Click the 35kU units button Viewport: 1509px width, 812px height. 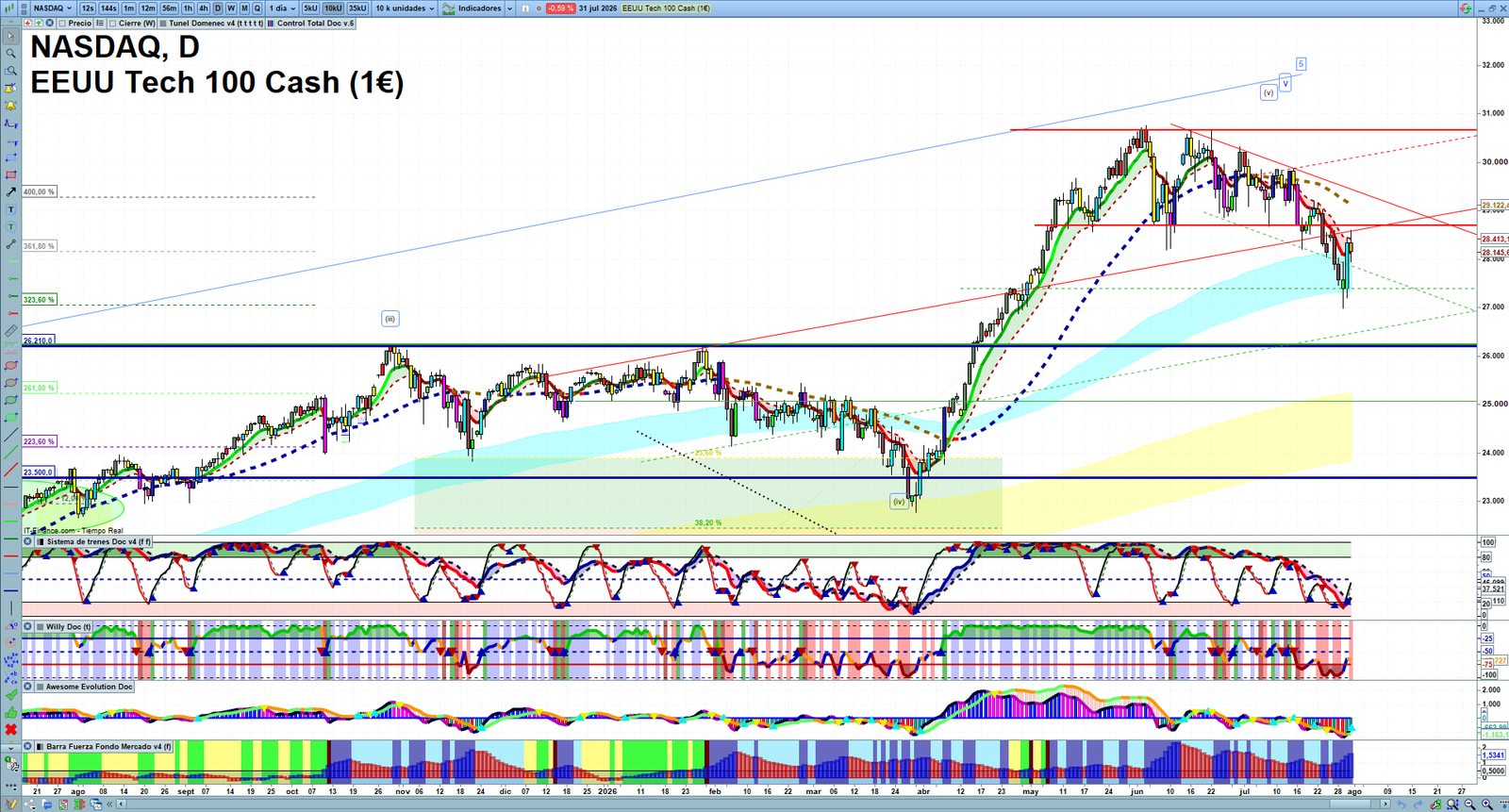tap(357, 8)
